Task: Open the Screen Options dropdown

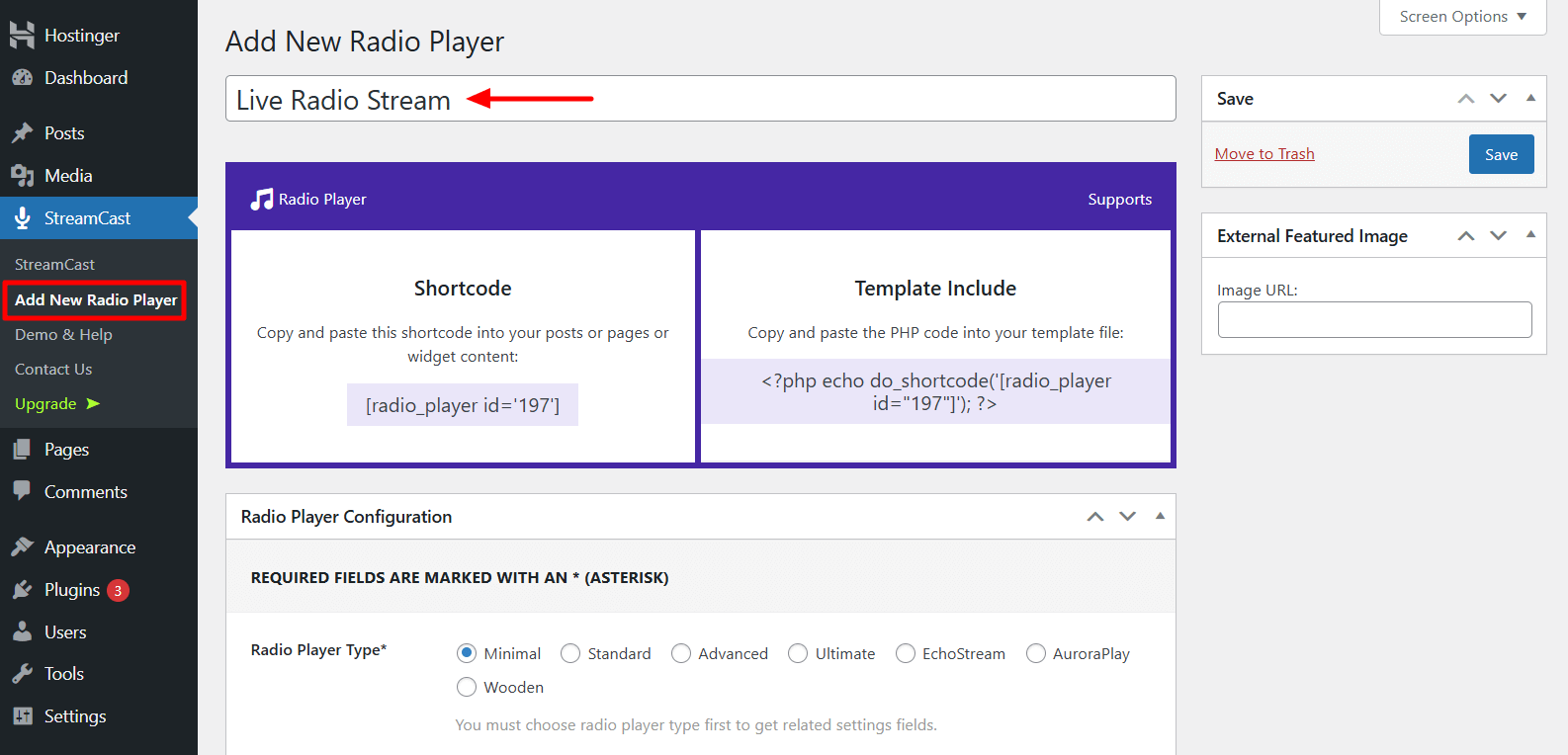Action: coord(1463,17)
